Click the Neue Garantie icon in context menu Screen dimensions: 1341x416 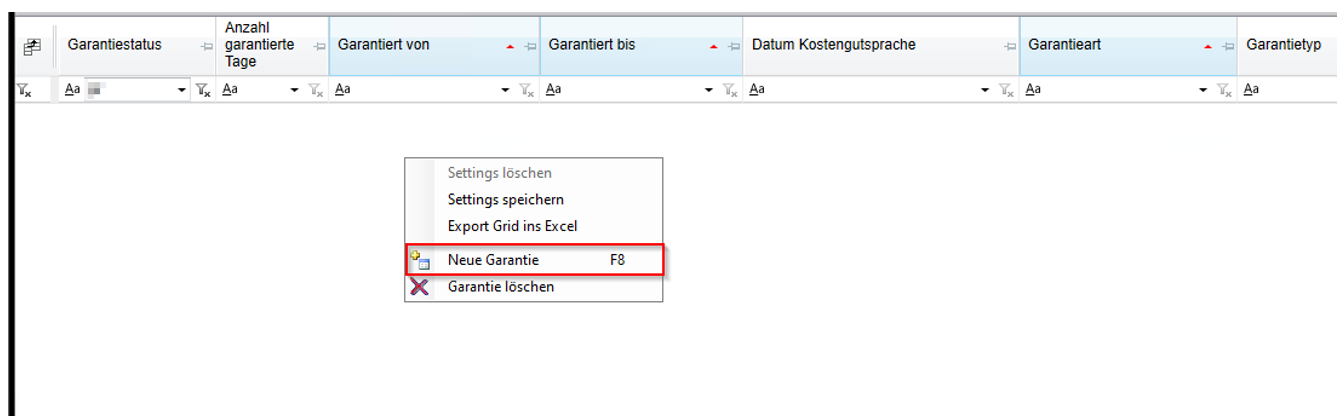click(x=420, y=260)
